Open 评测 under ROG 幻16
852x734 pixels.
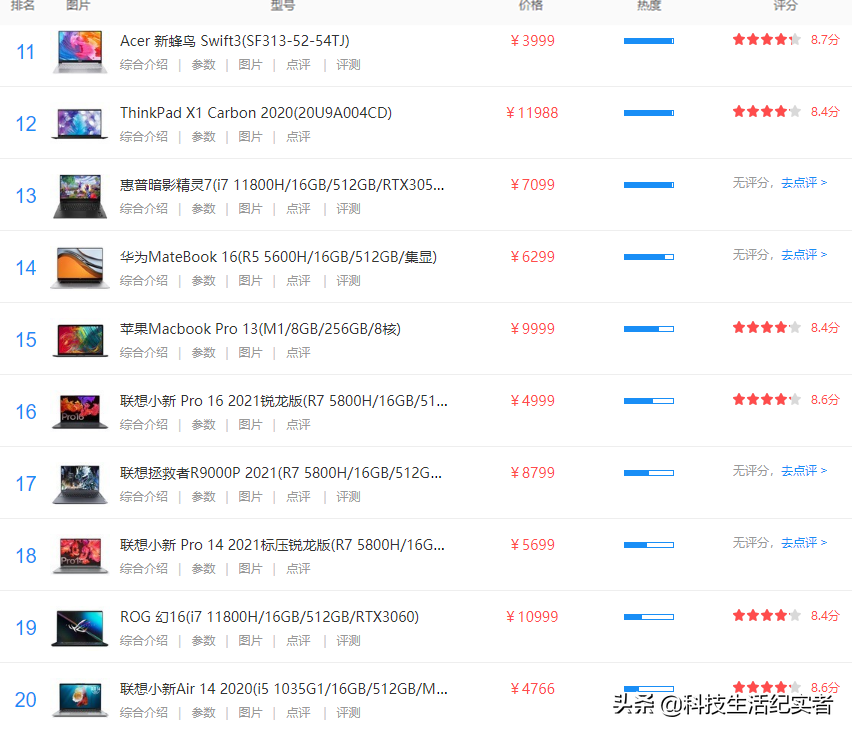point(348,641)
